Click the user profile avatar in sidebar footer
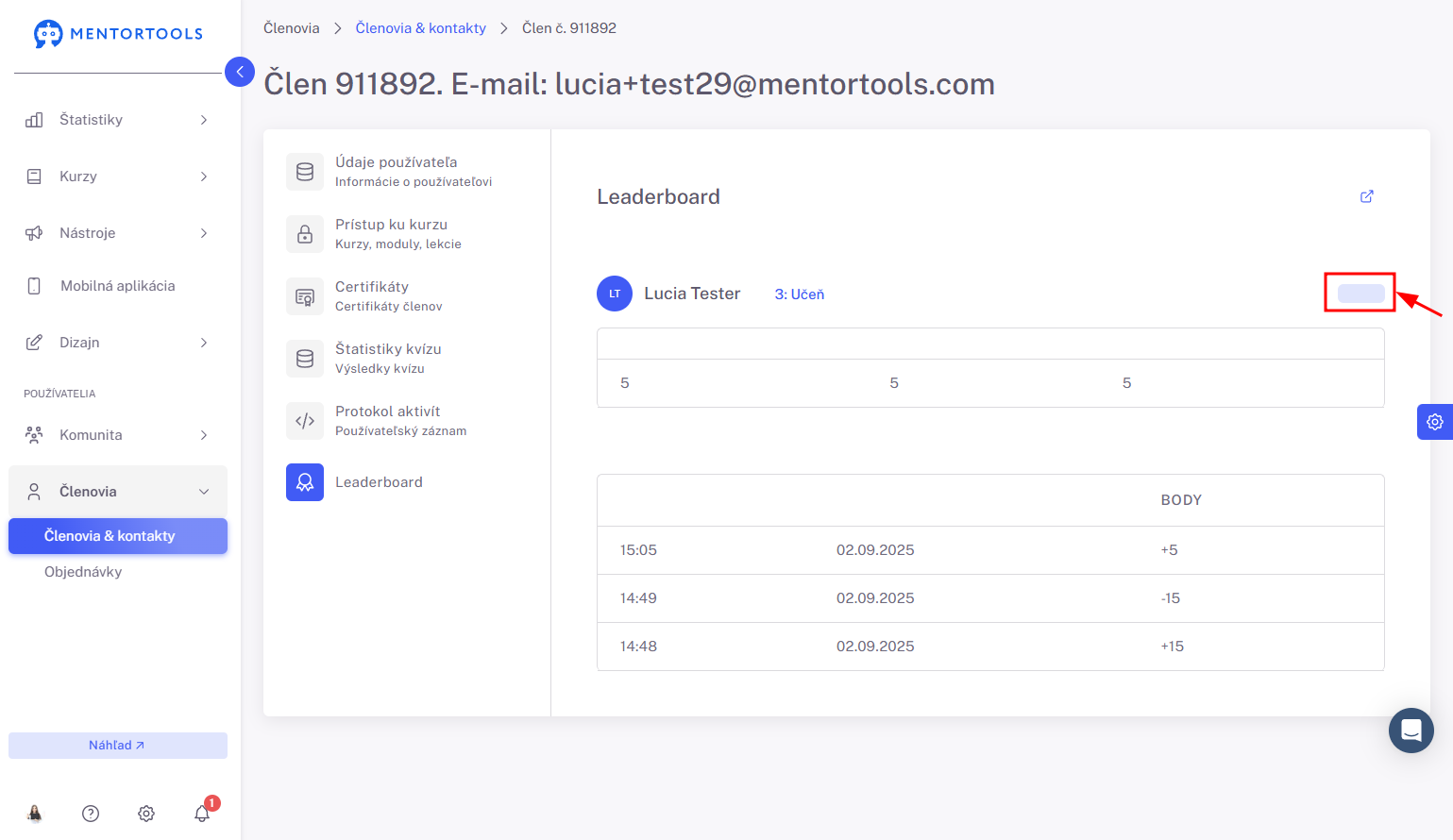Image resolution: width=1453 pixels, height=840 pixels. 35,813
